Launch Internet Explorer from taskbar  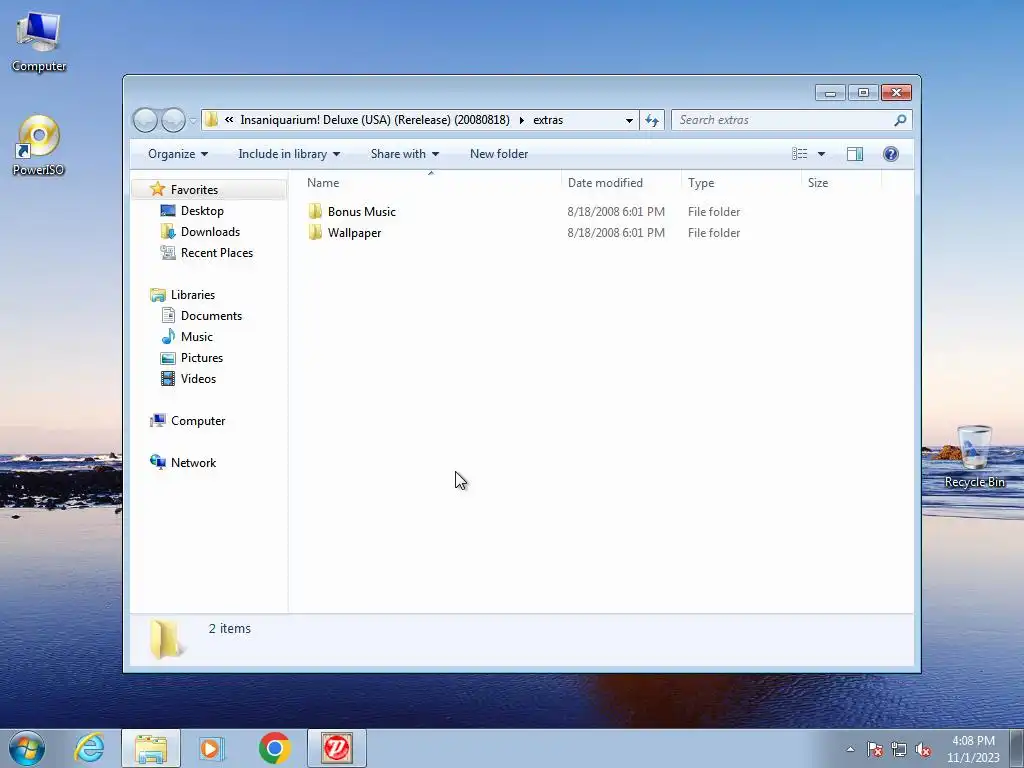point(89,748)
